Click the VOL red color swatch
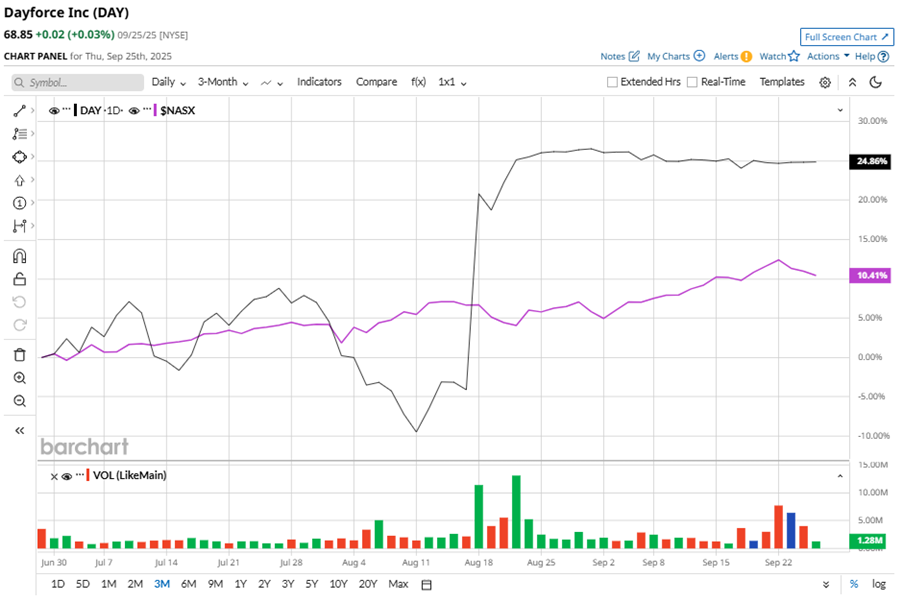 coord(88,475)
